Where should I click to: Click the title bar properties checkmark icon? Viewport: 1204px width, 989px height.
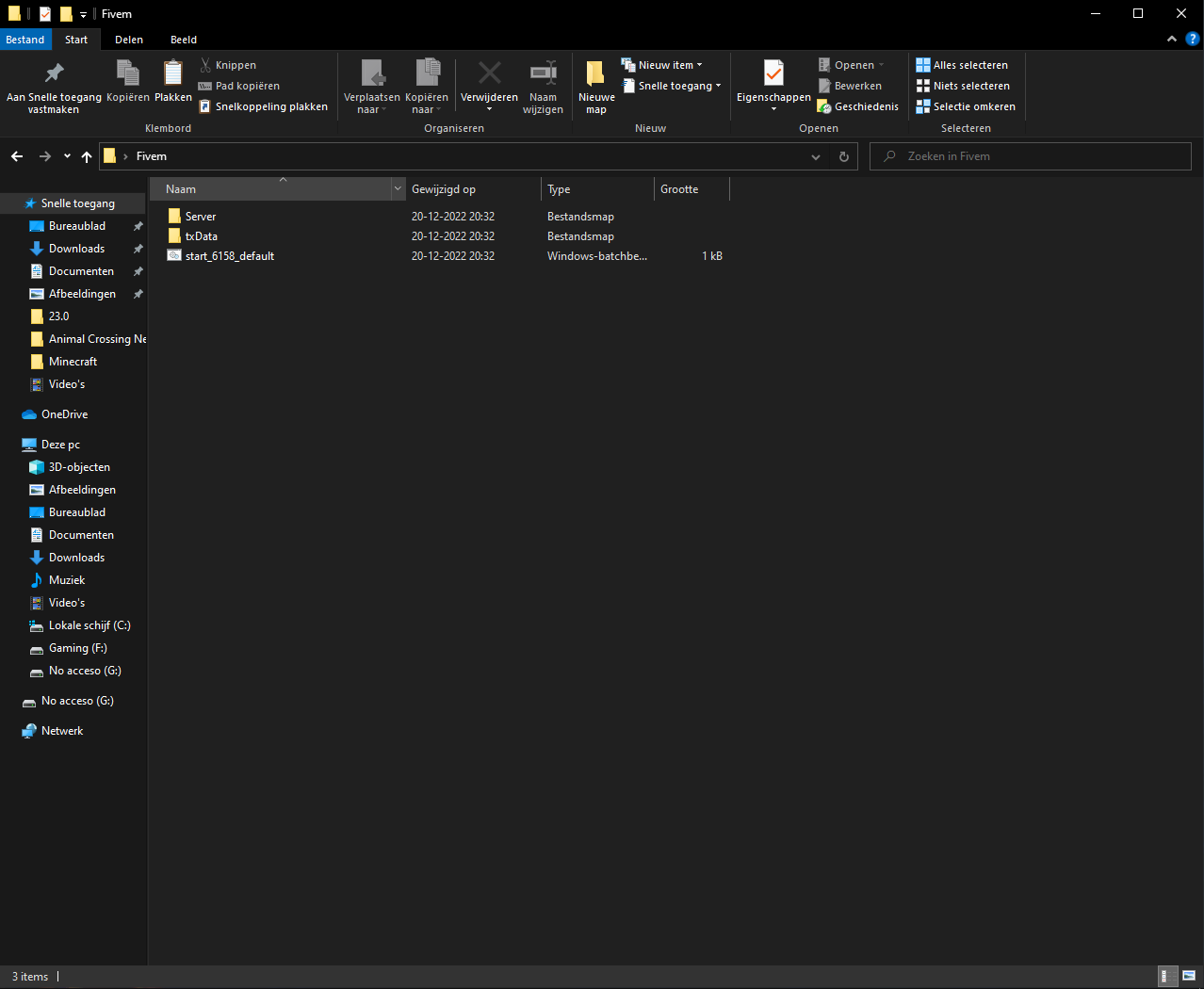pyautogui.click(x=44, y=14)
